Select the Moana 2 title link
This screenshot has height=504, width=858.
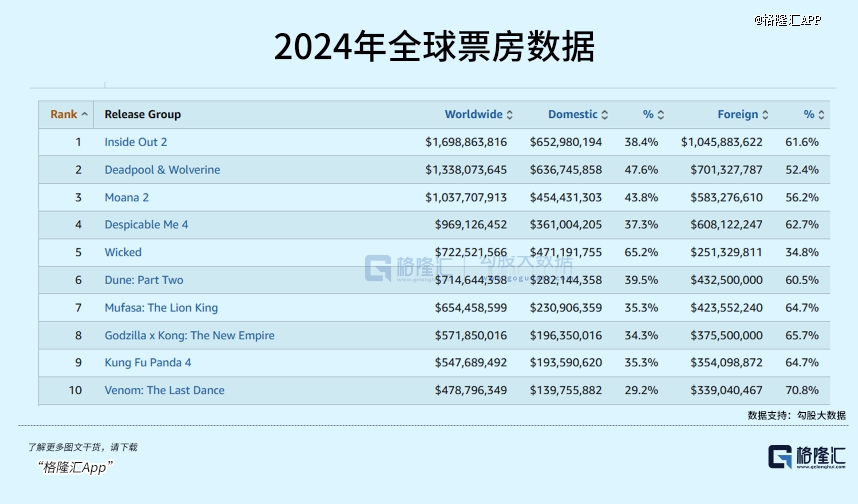[127, 197]
